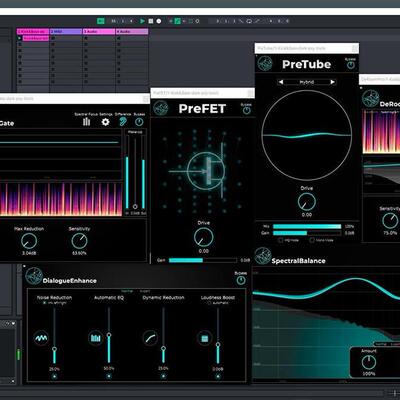Select the track 4 Audio header

(132, 32)
